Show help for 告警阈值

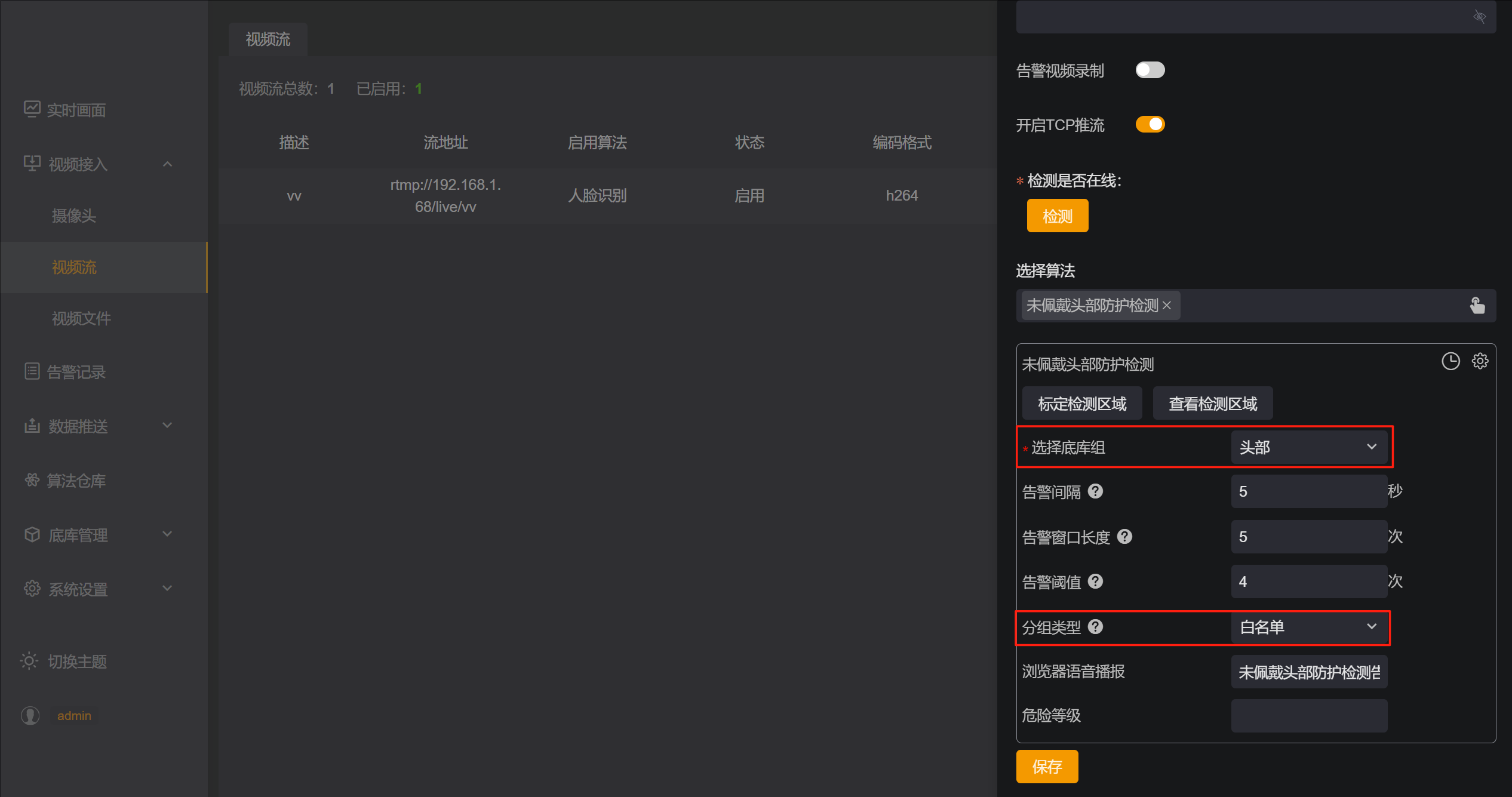[1095, 581]
